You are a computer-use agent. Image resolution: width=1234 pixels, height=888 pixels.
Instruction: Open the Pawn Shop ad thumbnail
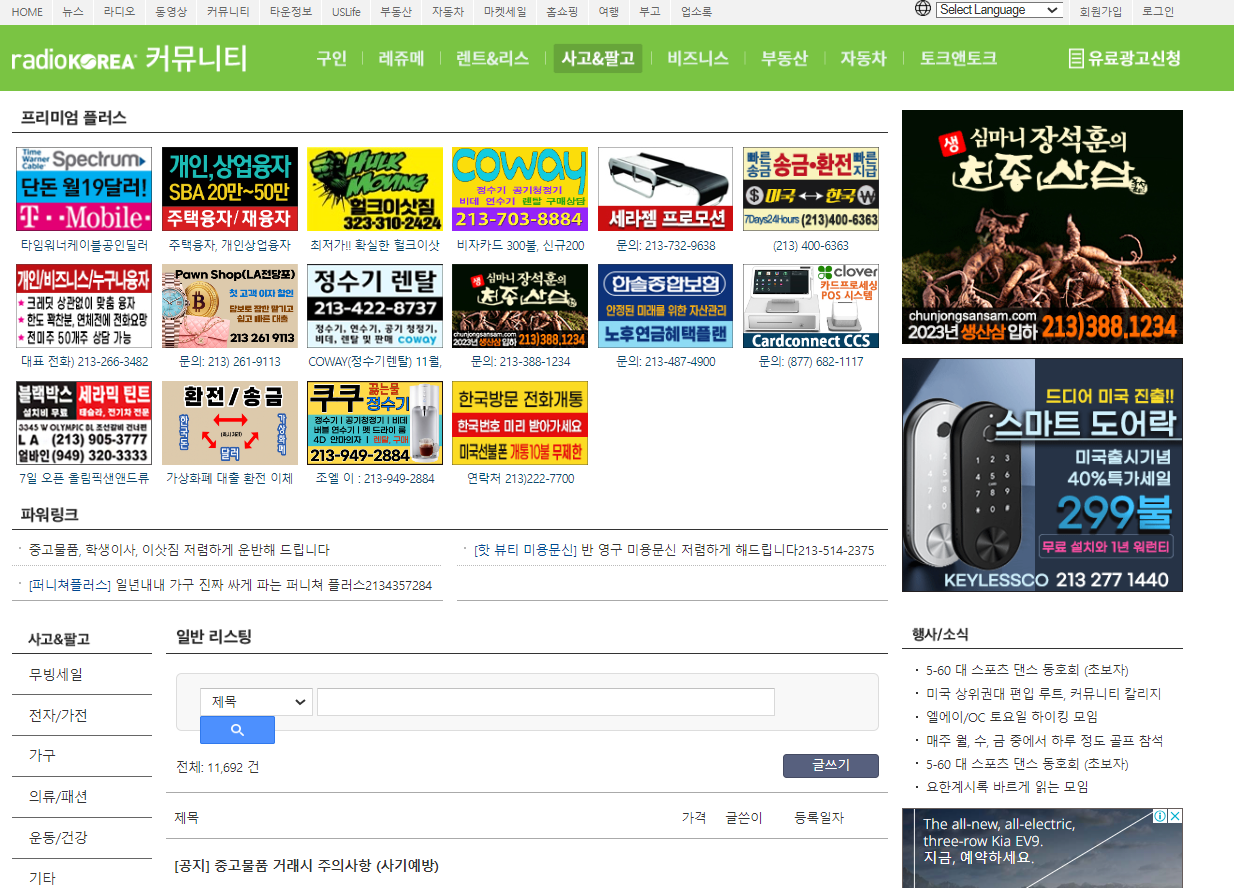pyautogui.click(x=229, y=306)
